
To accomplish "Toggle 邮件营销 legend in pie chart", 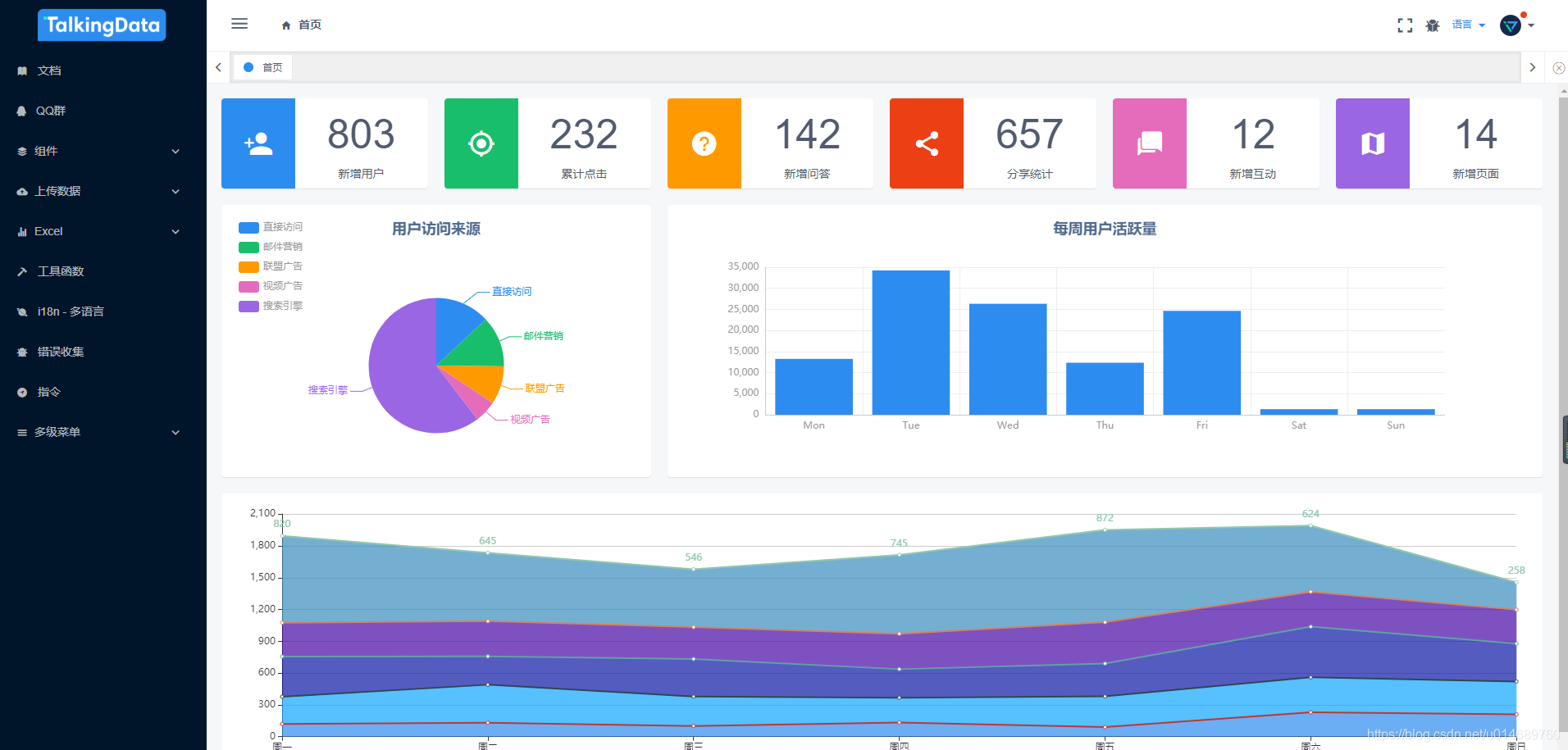I will click(x=271, y=247).
